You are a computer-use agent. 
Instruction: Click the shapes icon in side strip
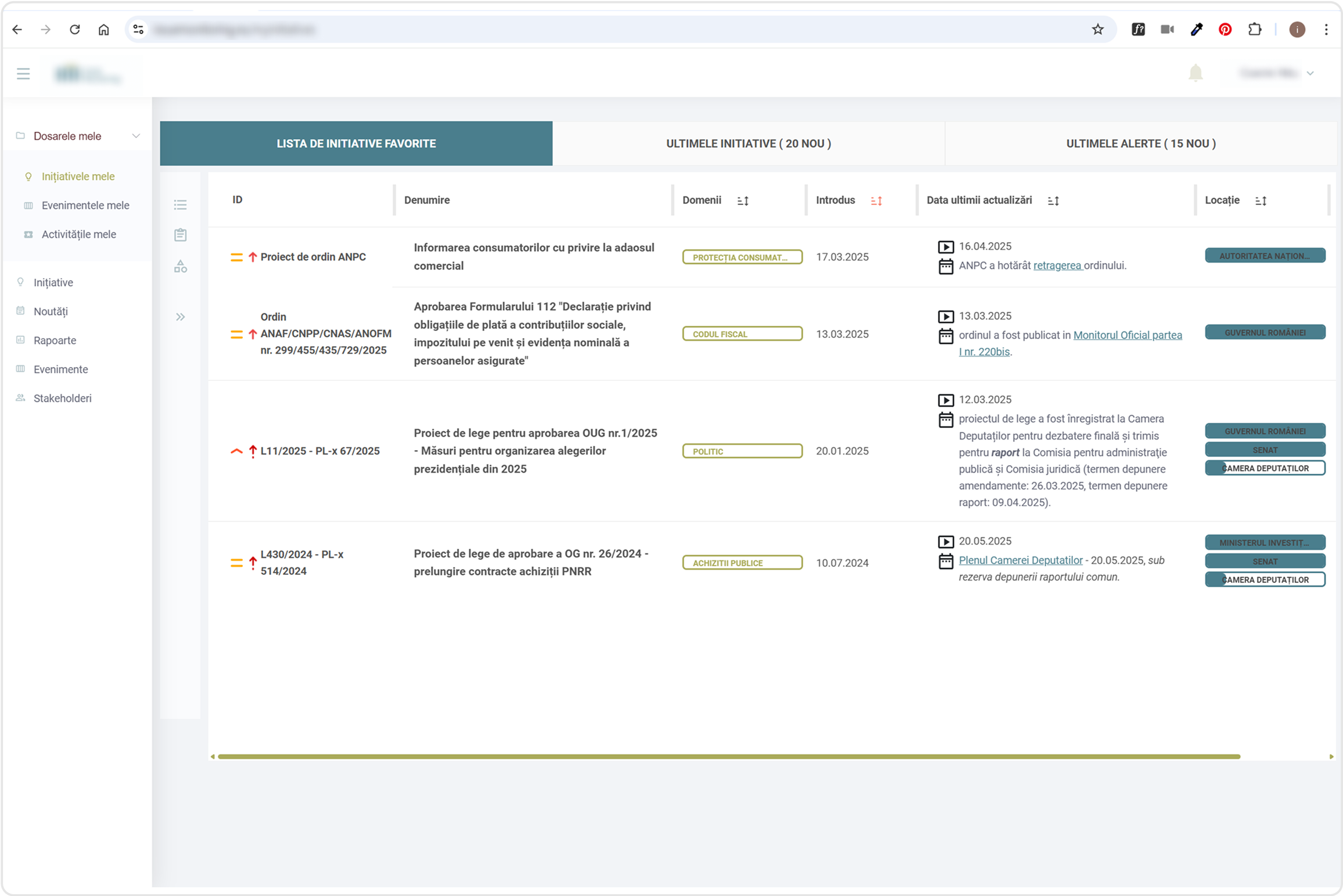180,267
